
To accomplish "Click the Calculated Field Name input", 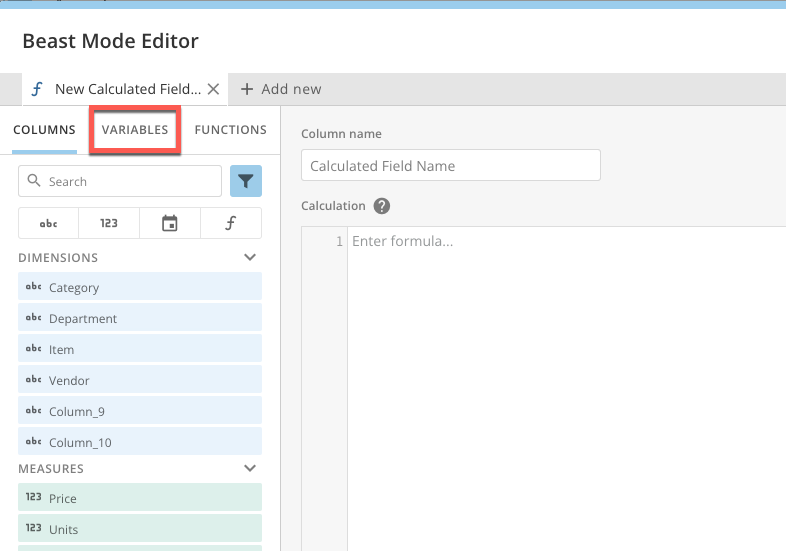I will tap(450, 166).
